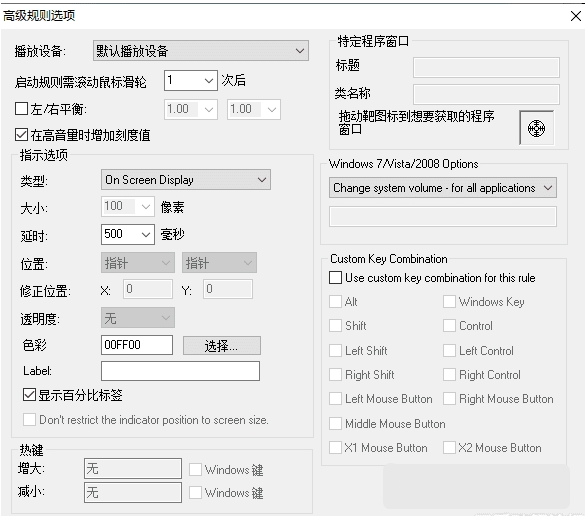The width and height of the screenshot is (585, 516).
Task: Click the 标题 text field
Action: tap(486, 67)
